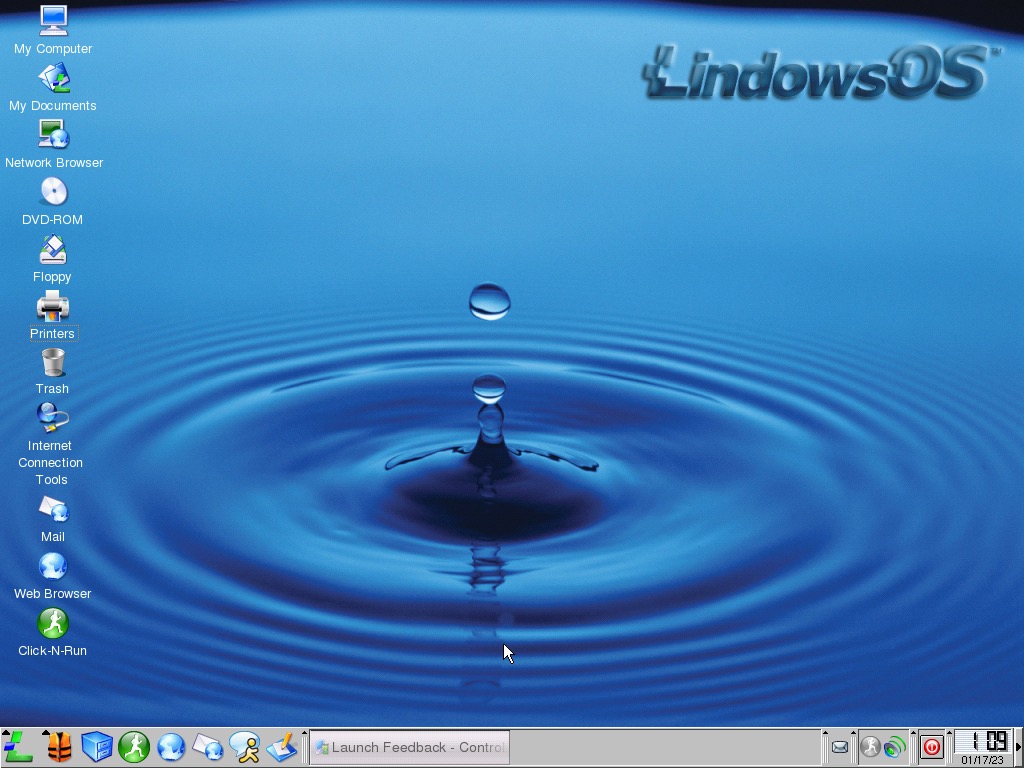Toggle the volume speaker icon in system tray
This screenshot has height=768, width=1024.
[895, 747]
